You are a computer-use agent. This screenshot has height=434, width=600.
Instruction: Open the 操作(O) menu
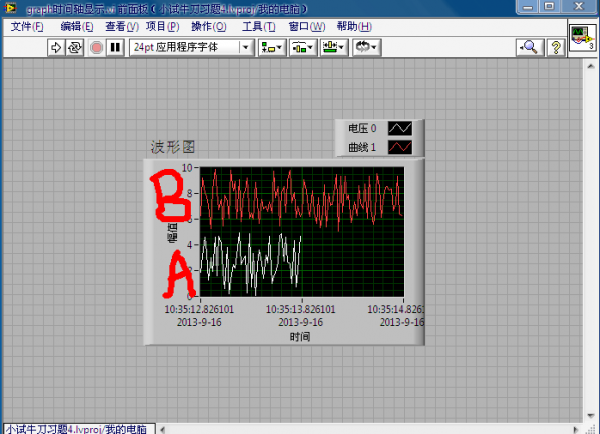[x=209, y=26]
